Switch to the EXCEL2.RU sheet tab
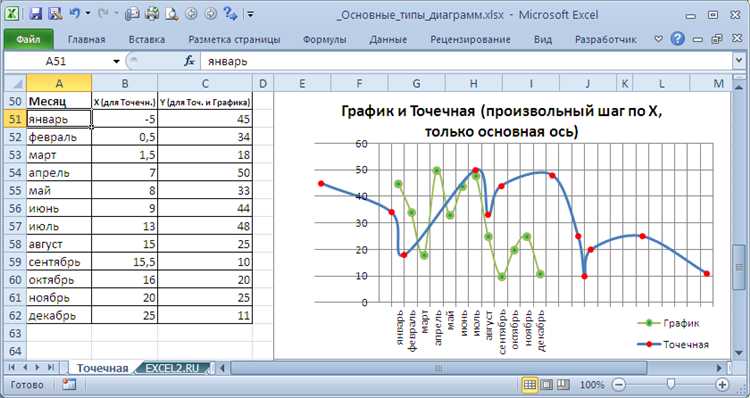The image size is (750, 398). pyautogui.click(x=173, y=368)
